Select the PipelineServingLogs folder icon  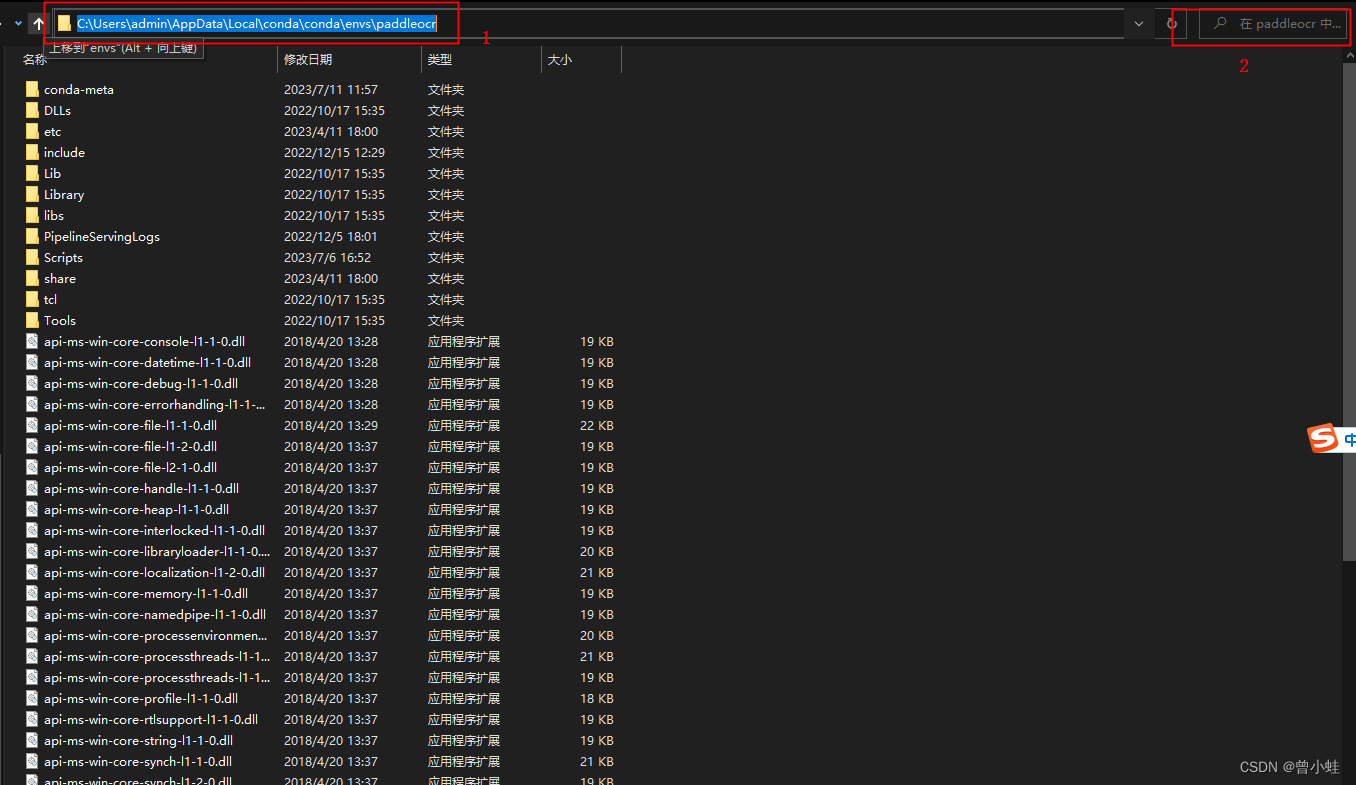pyautogui.click(x=32, y=237)
